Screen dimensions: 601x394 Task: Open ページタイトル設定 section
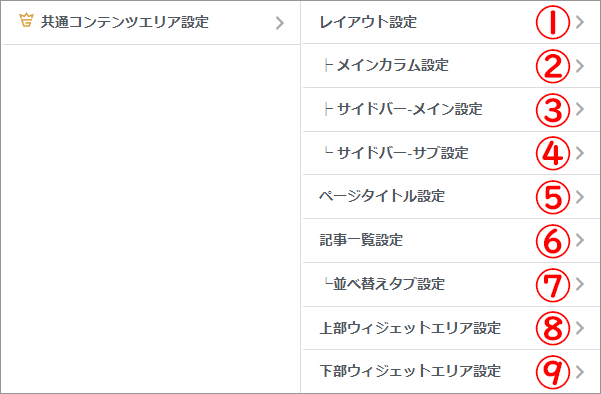click(x=451, y=197)
